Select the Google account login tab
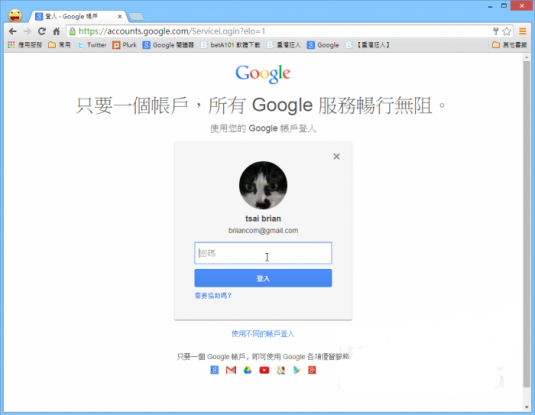The width and height of the screenshot is (535, 415). click(77, 16)
